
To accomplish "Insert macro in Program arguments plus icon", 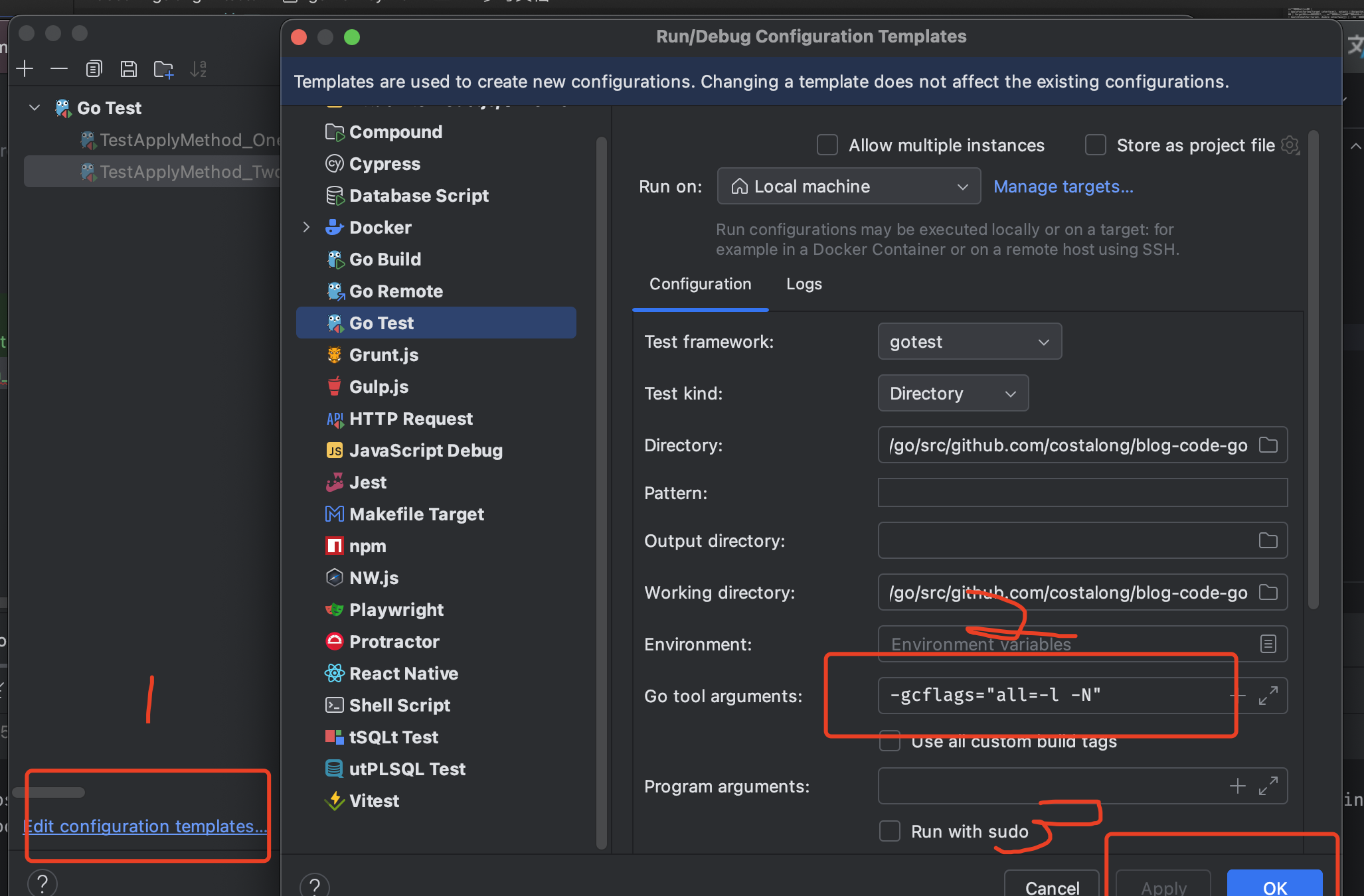I will pos(1237,786).
